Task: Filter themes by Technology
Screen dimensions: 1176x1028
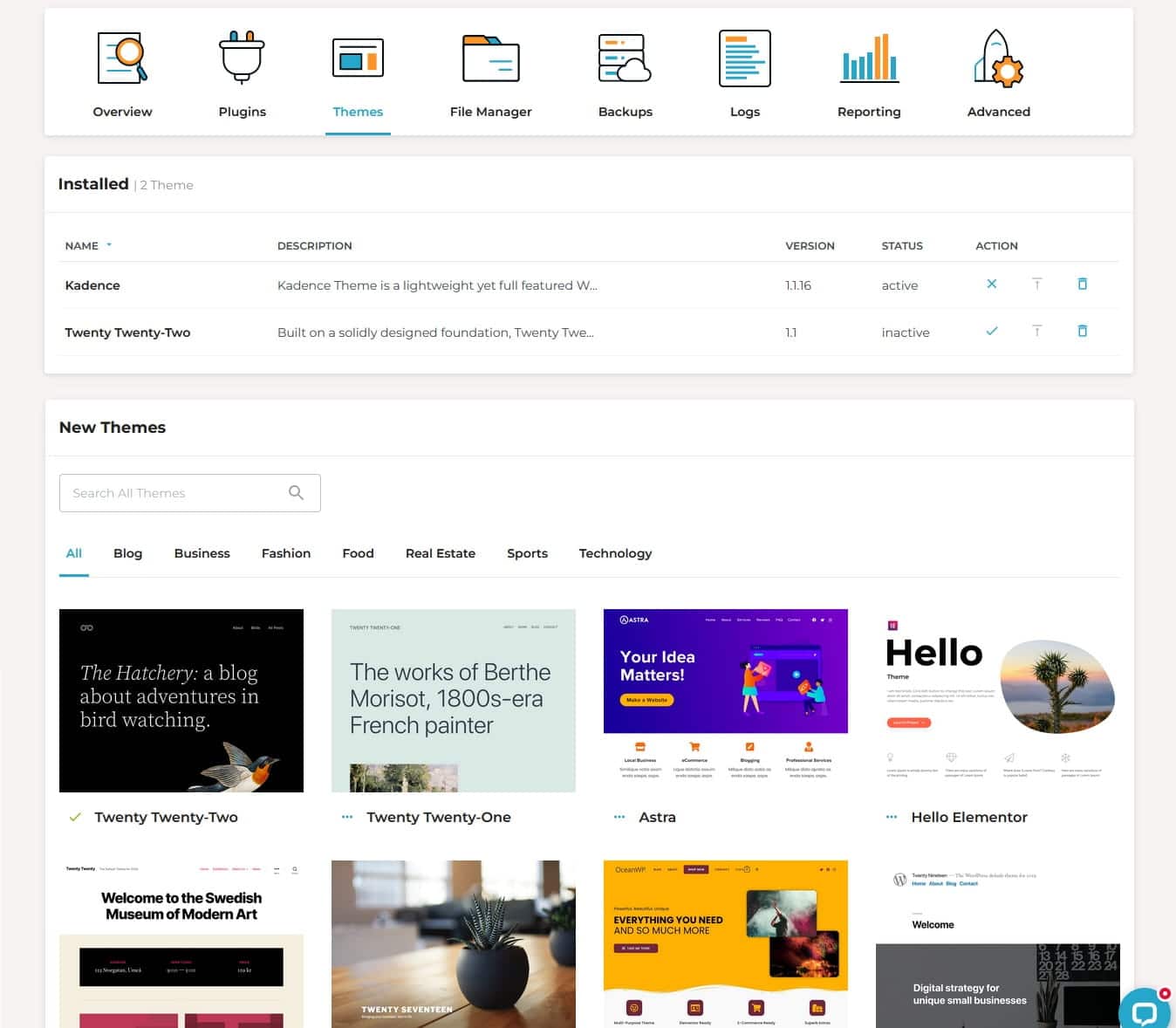Action: coord(615,553)
